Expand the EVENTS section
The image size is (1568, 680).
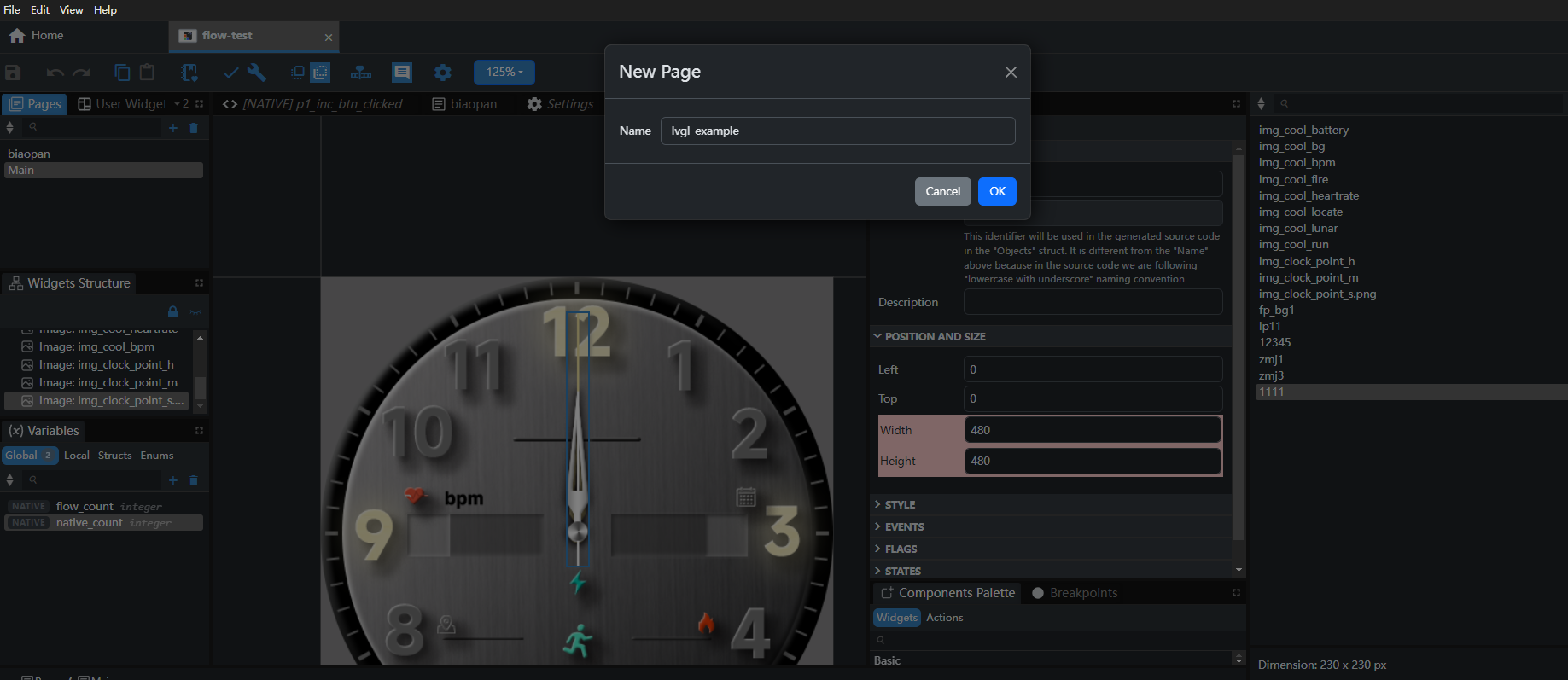(x=904, y=527)
